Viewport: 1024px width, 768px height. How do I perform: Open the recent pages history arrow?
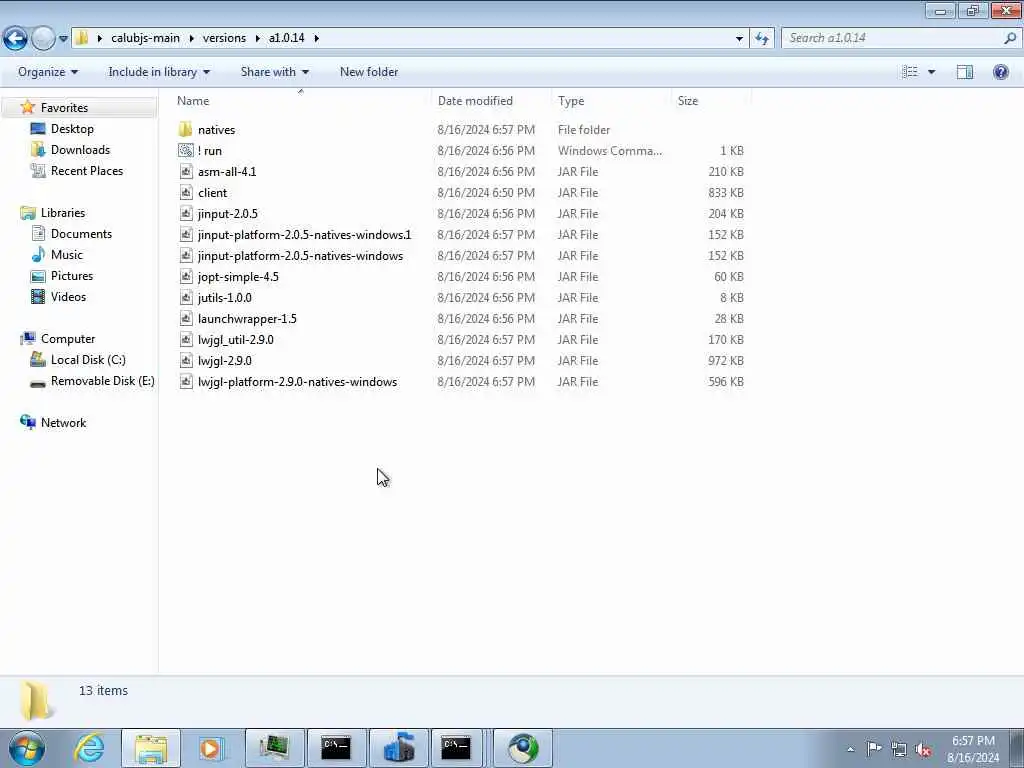coord(63,39)
